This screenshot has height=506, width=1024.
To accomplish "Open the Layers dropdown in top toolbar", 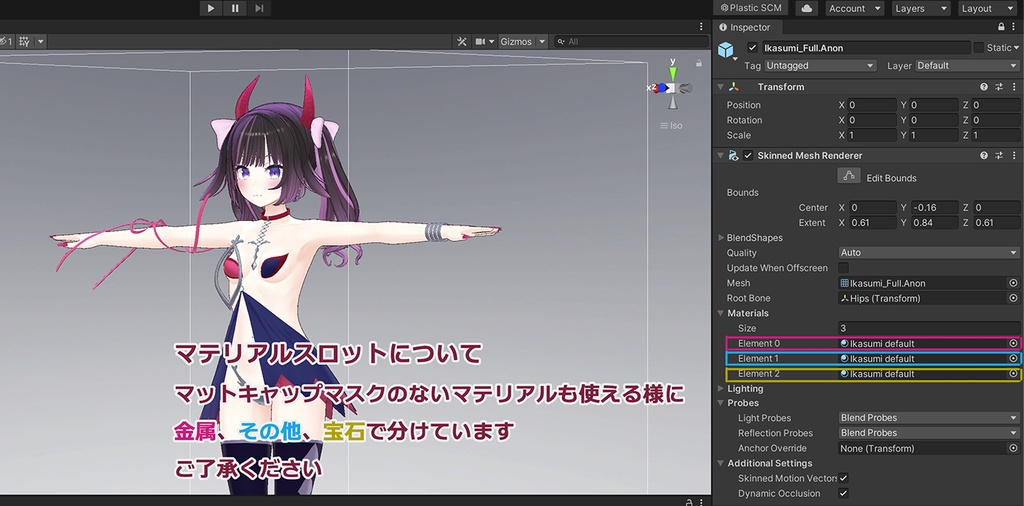I will pyautogui.click(x=921, y=8).
